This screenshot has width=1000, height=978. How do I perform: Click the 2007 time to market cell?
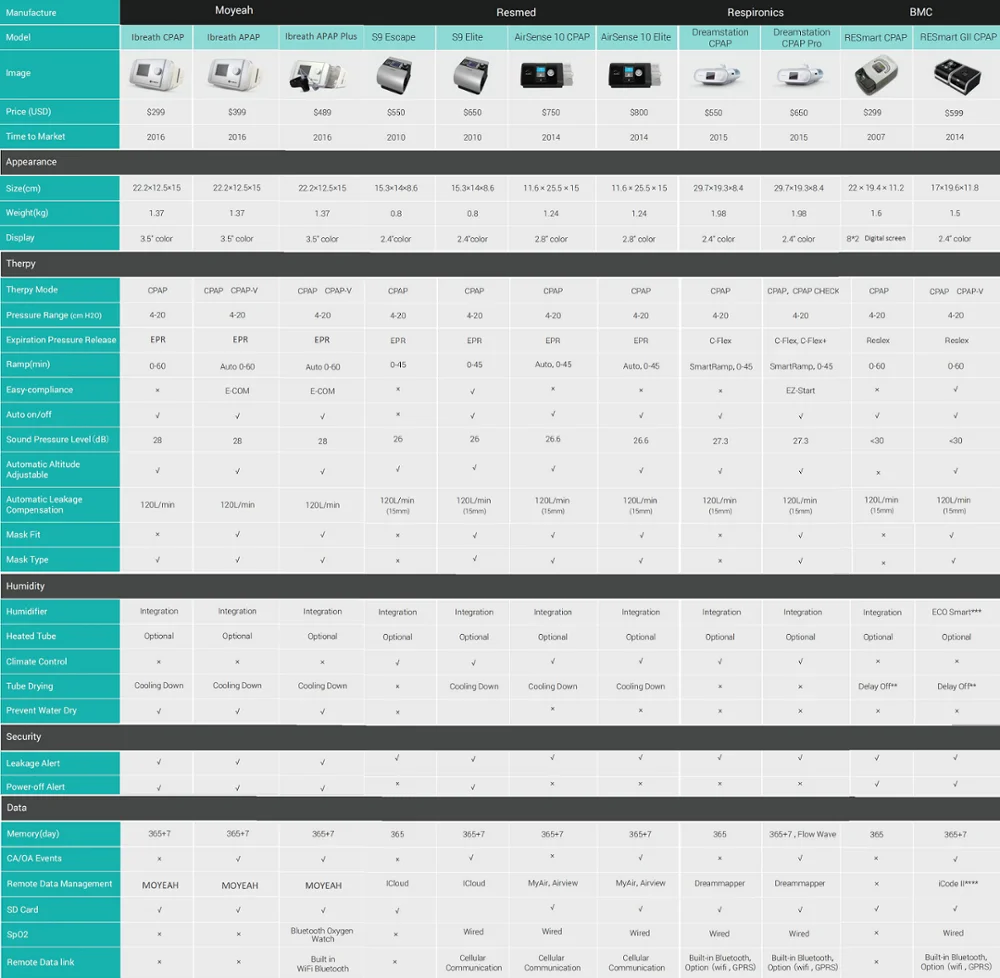click(876, 137)
